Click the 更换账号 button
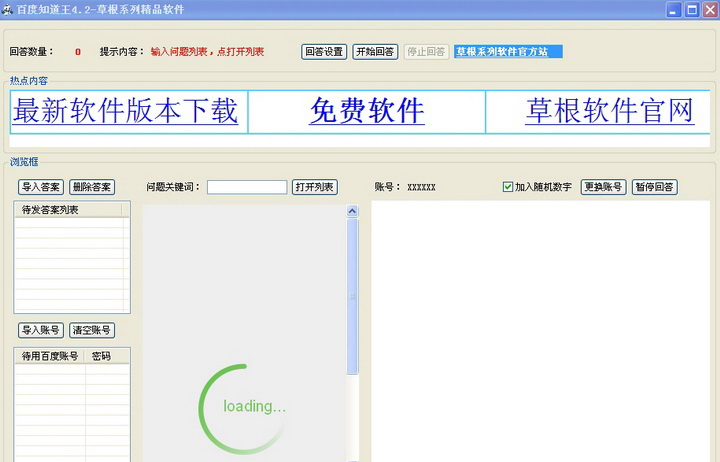The height and width of the screenshot is (462, 720). point(603,187)
